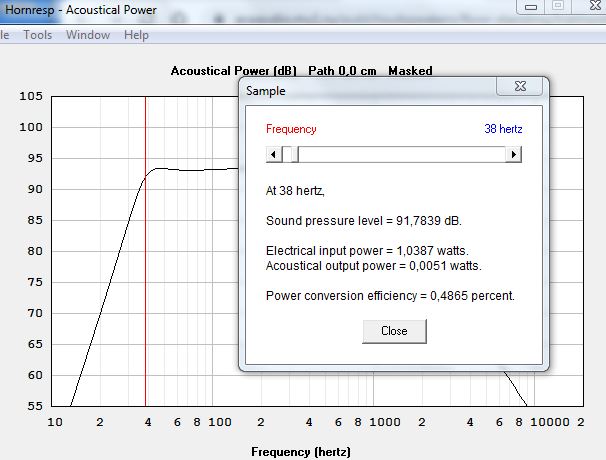Screen dimensions: 606x460
Task: Click the 'Acoustical output power = 0,0051 watts.' text
Action: coord(374,266)
